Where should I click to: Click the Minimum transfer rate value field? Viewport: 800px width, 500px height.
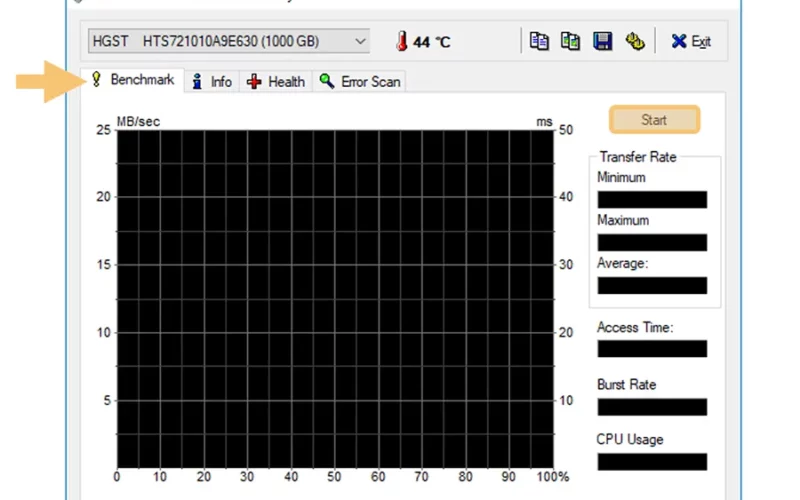[x=652, y=199]
